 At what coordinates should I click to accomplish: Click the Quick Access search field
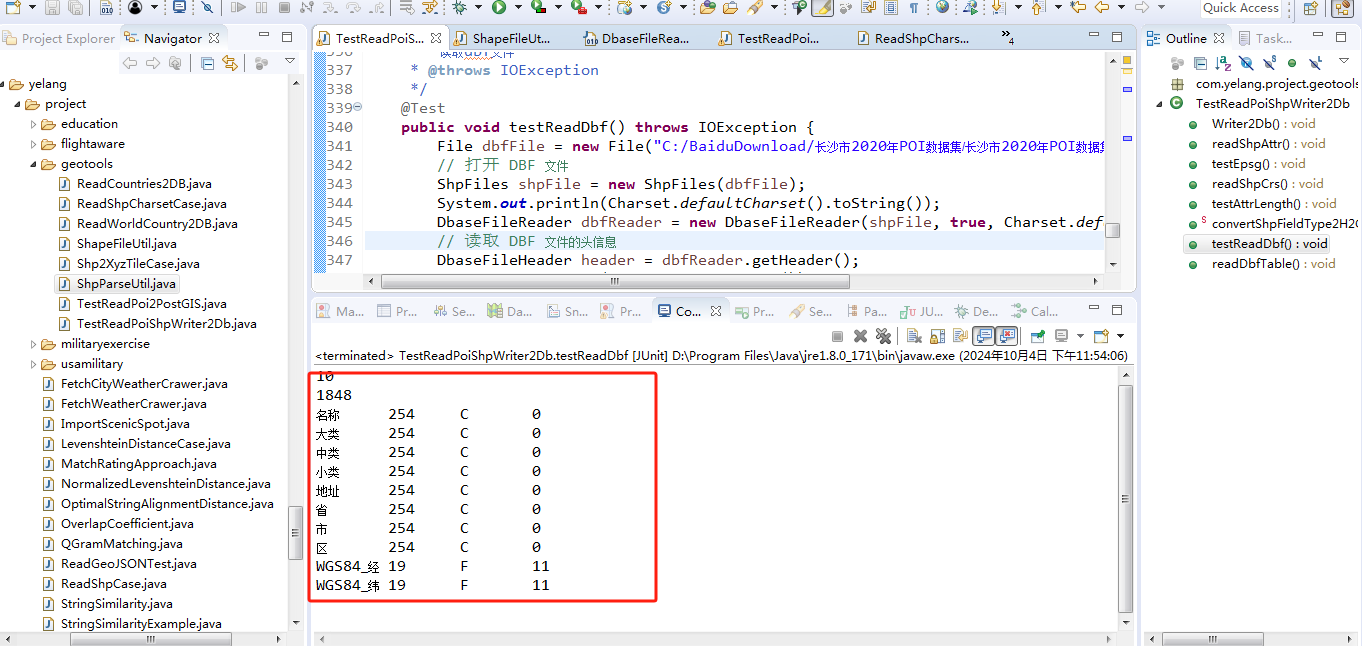pos(1240,8)
